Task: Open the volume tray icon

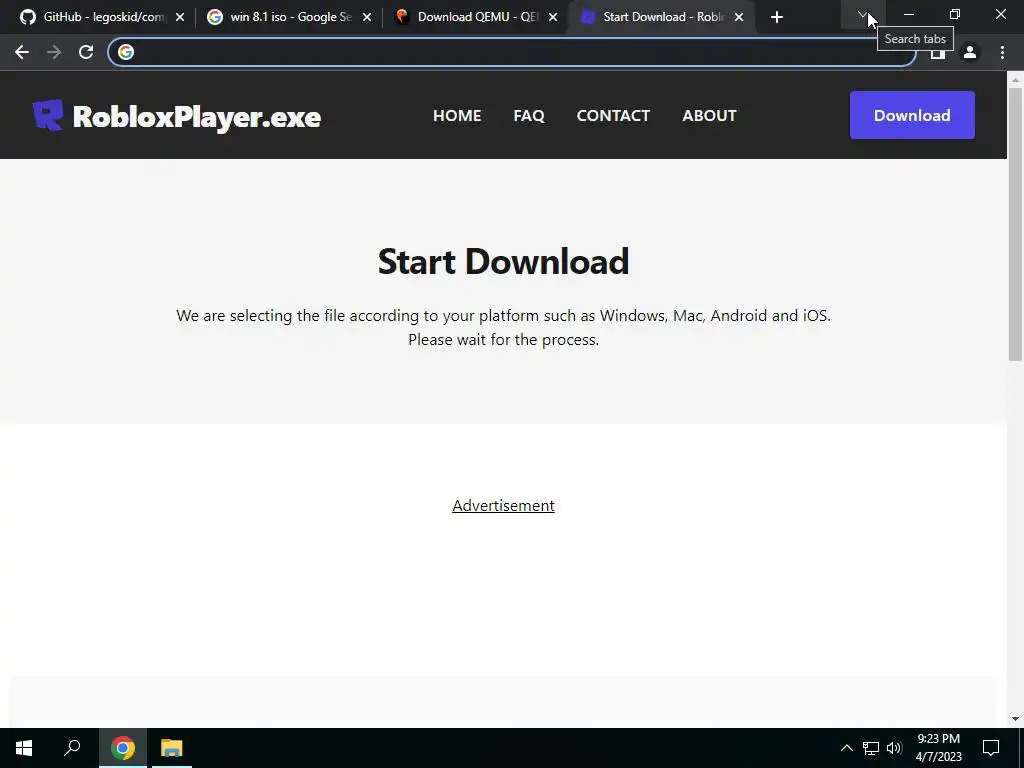Action: pos(894,748)
